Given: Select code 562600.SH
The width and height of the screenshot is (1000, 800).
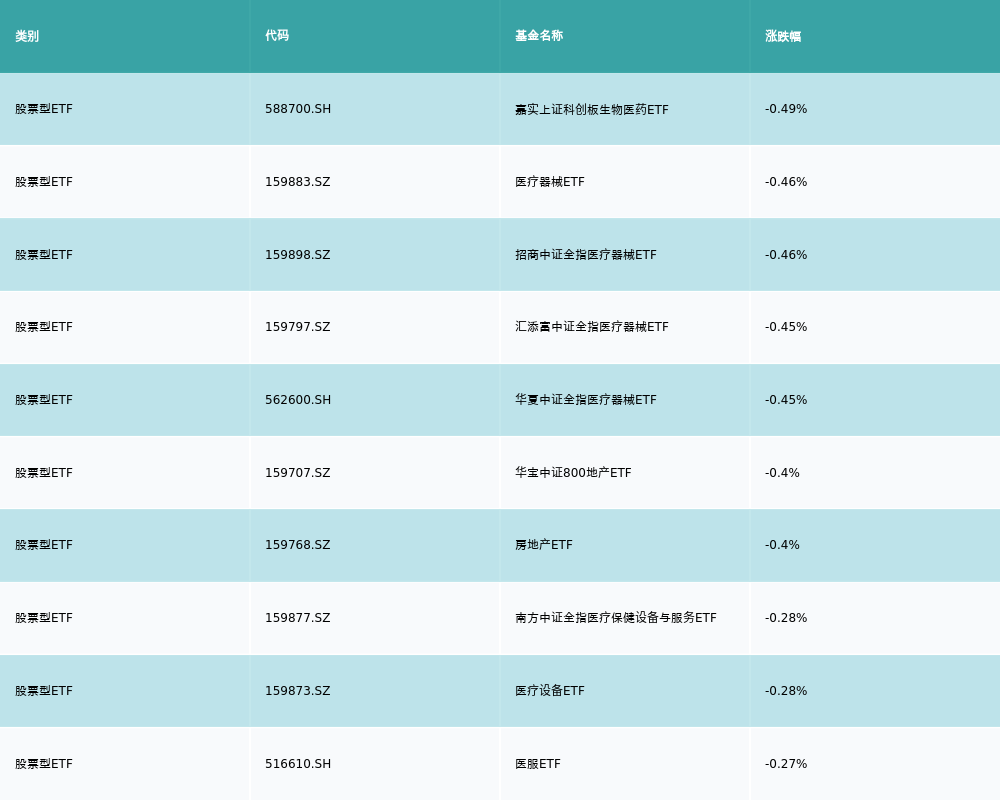Looking at the screenshot, I should coord(298,400).
